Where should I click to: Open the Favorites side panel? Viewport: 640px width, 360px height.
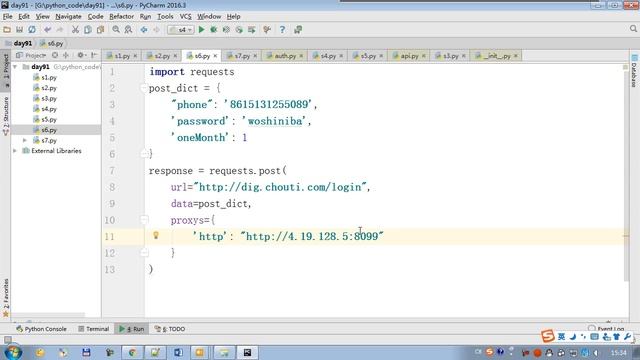pos(6,298)
